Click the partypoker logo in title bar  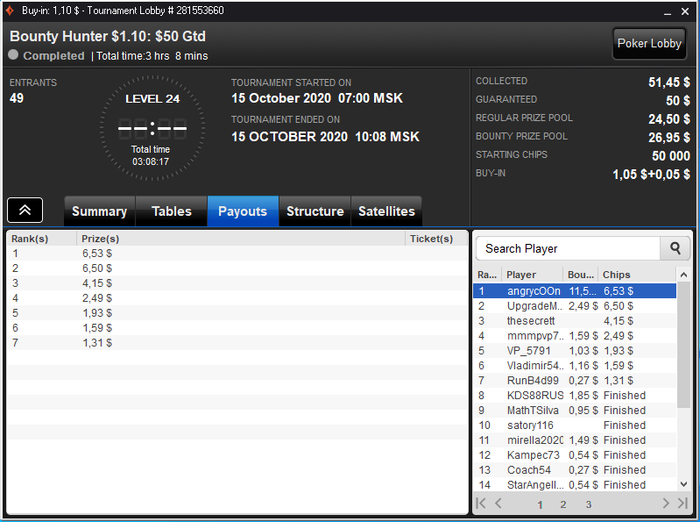point(10,10)
